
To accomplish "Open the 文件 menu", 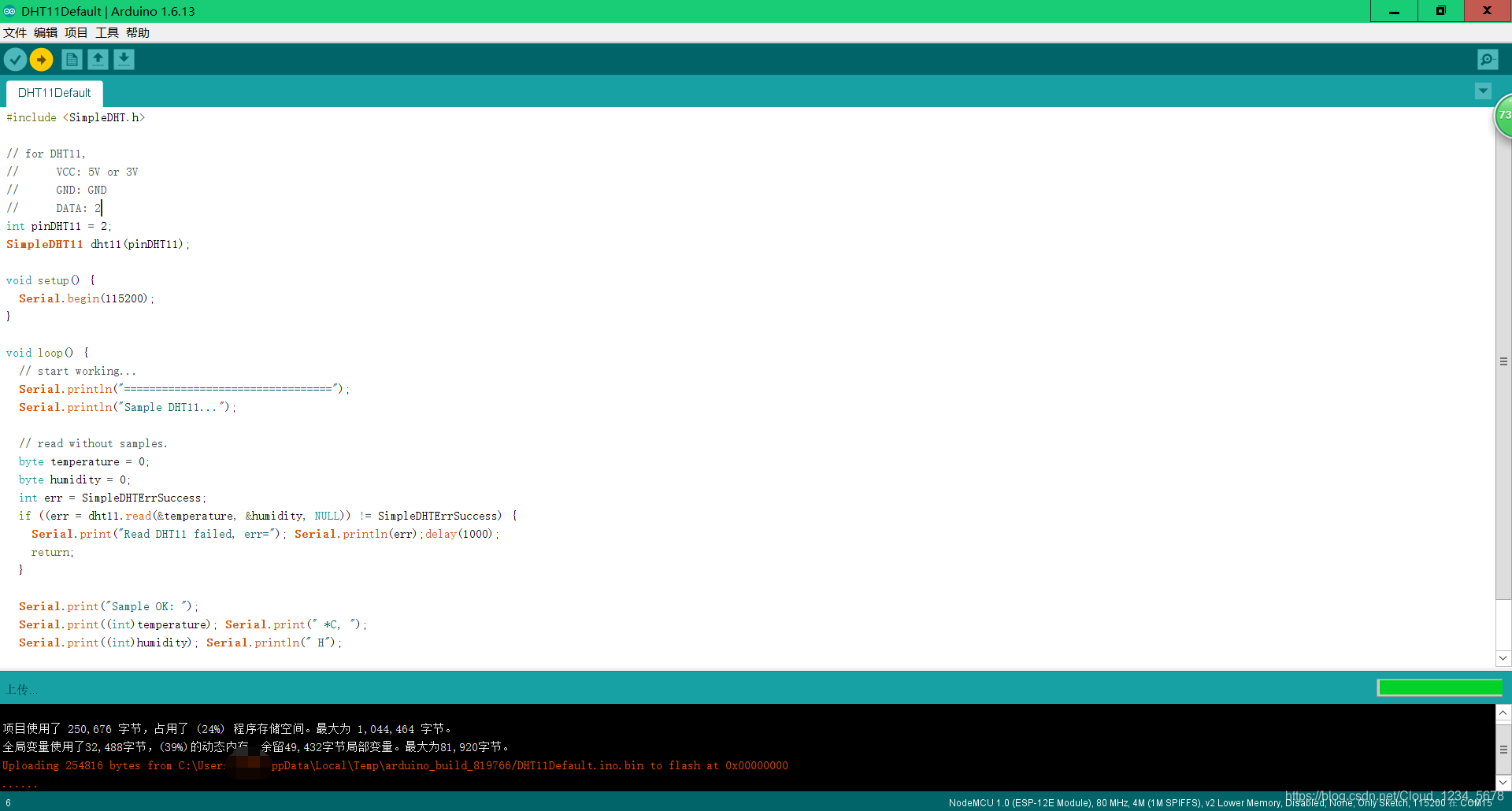I will [15, 32].
